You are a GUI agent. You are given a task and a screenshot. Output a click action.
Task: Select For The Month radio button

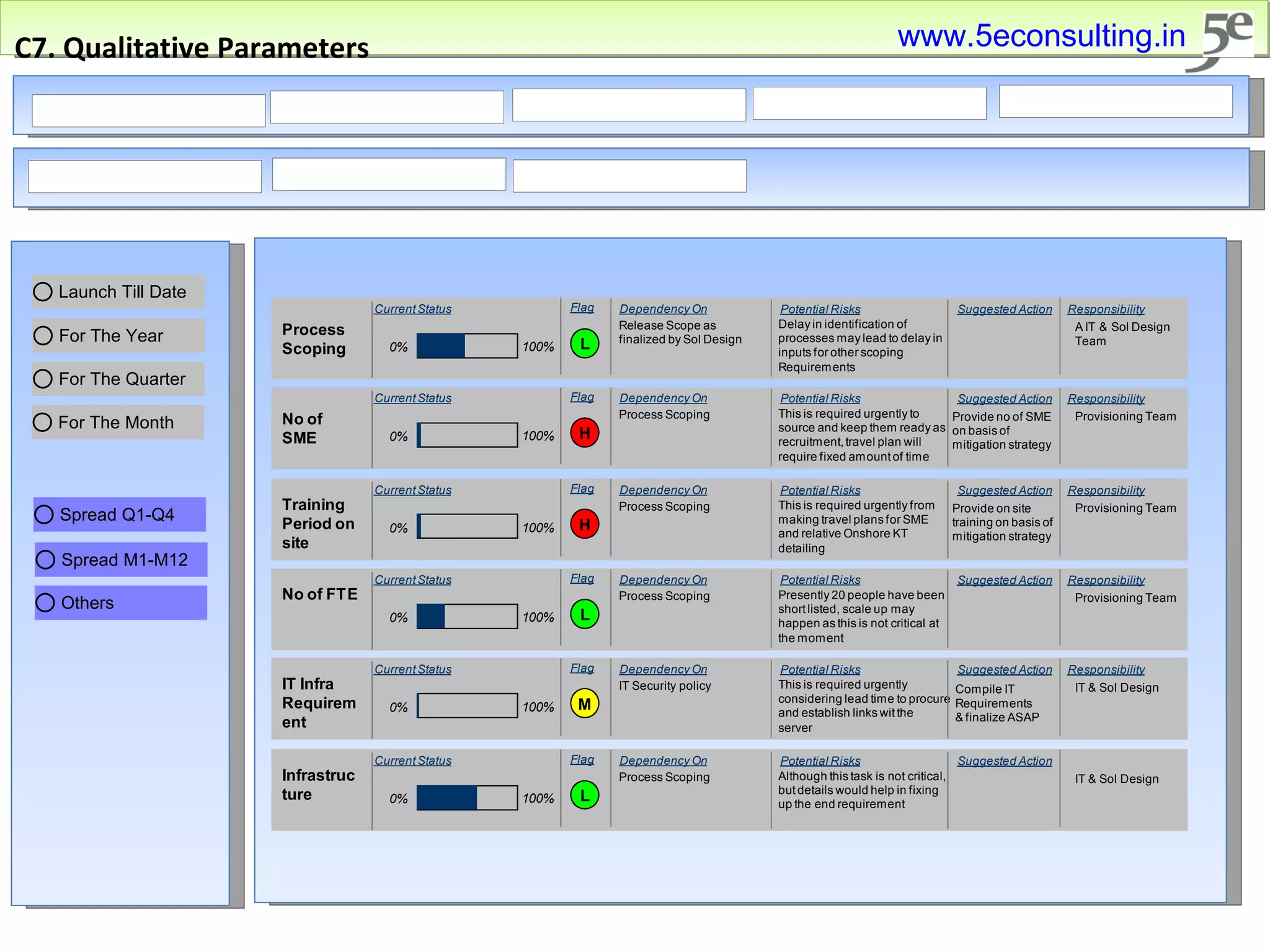42,422
